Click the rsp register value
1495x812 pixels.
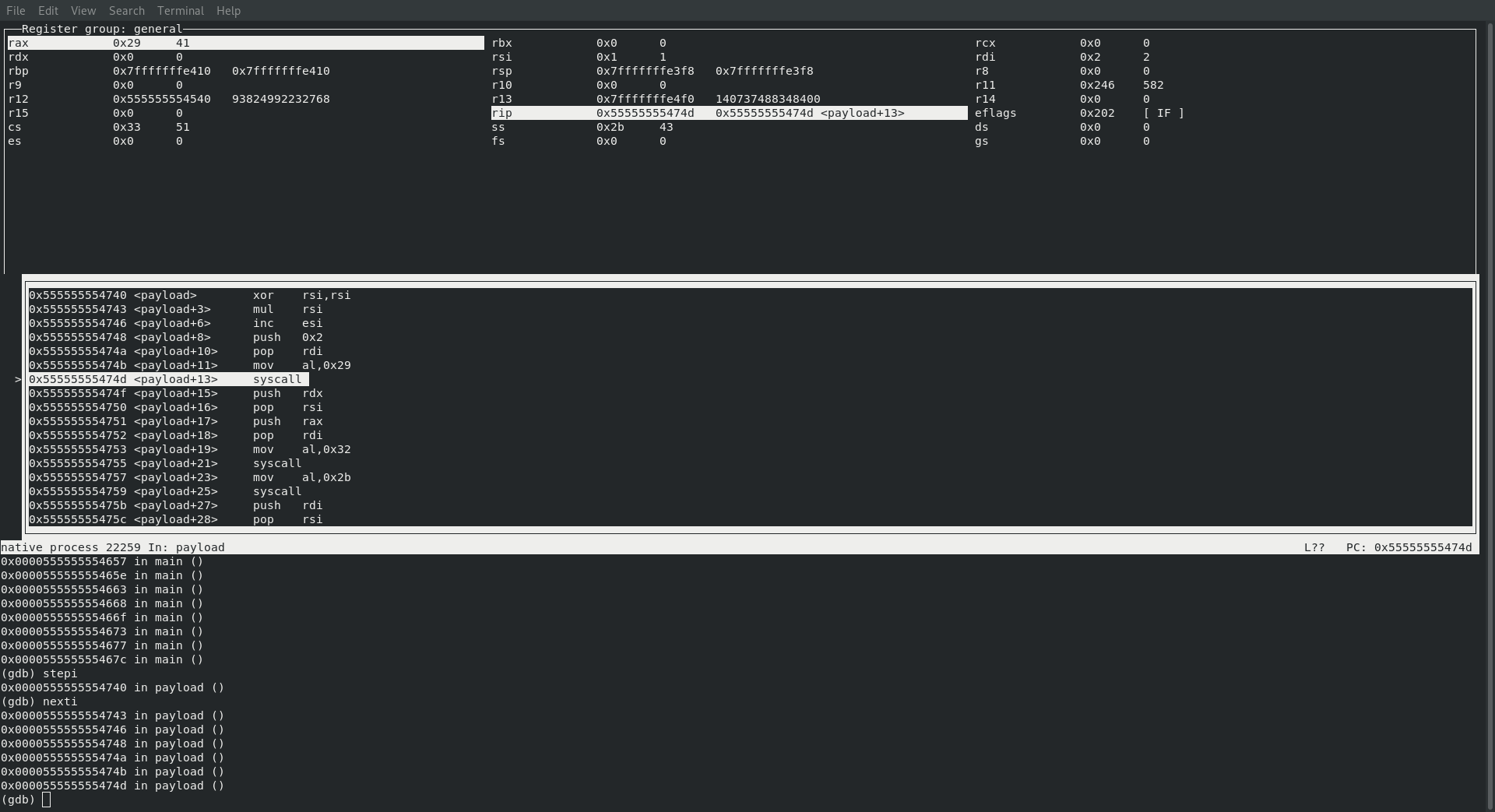click(646, 71)
